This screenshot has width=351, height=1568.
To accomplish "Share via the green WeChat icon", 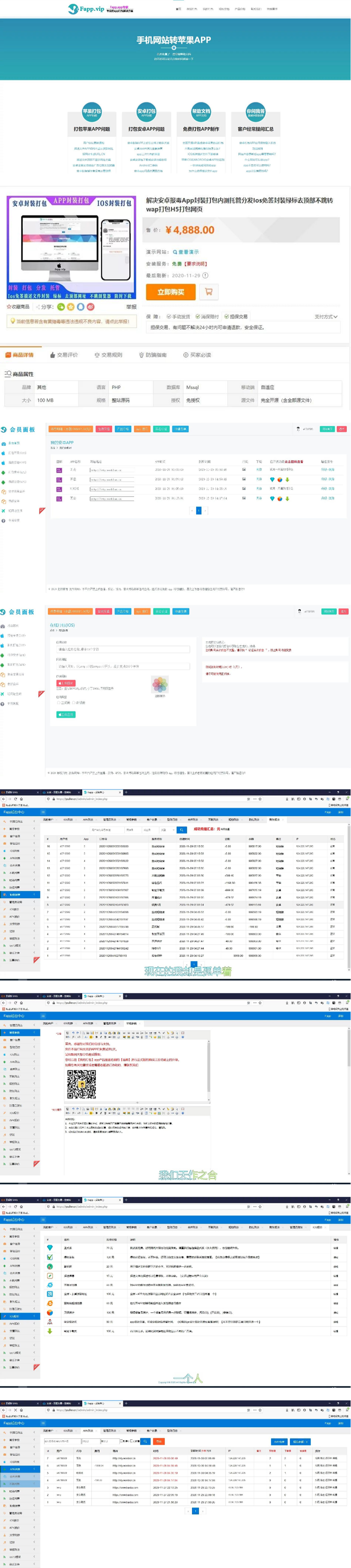I will click(61, 307).
